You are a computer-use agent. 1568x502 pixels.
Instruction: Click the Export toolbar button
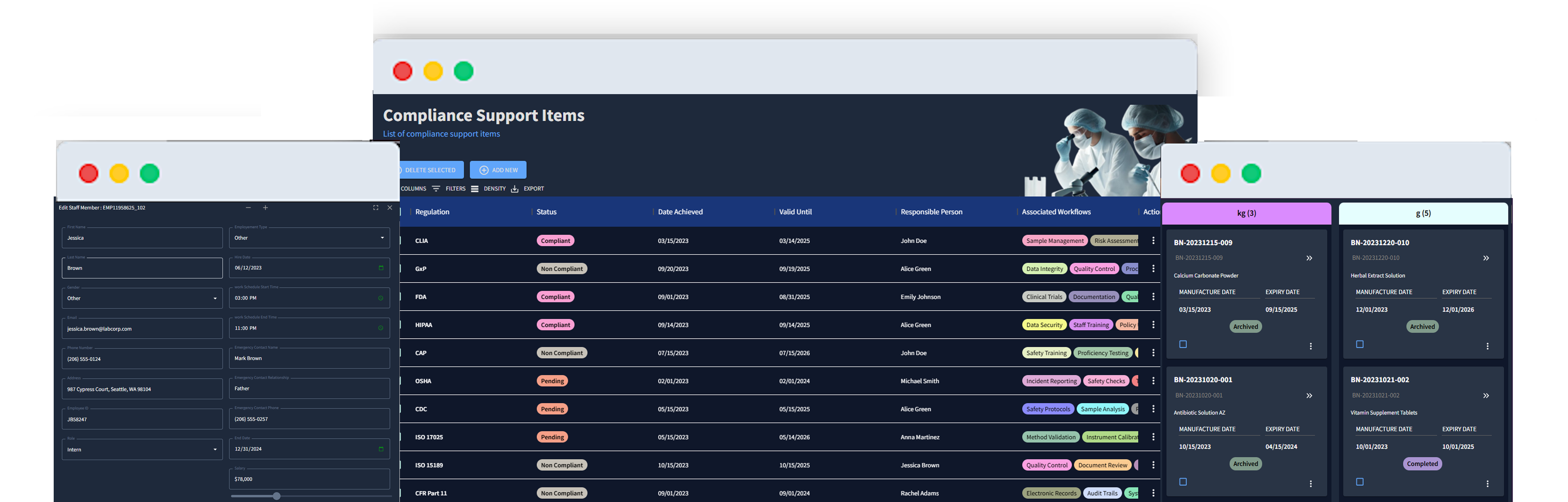pyautogui.click(x=527, y=189)
